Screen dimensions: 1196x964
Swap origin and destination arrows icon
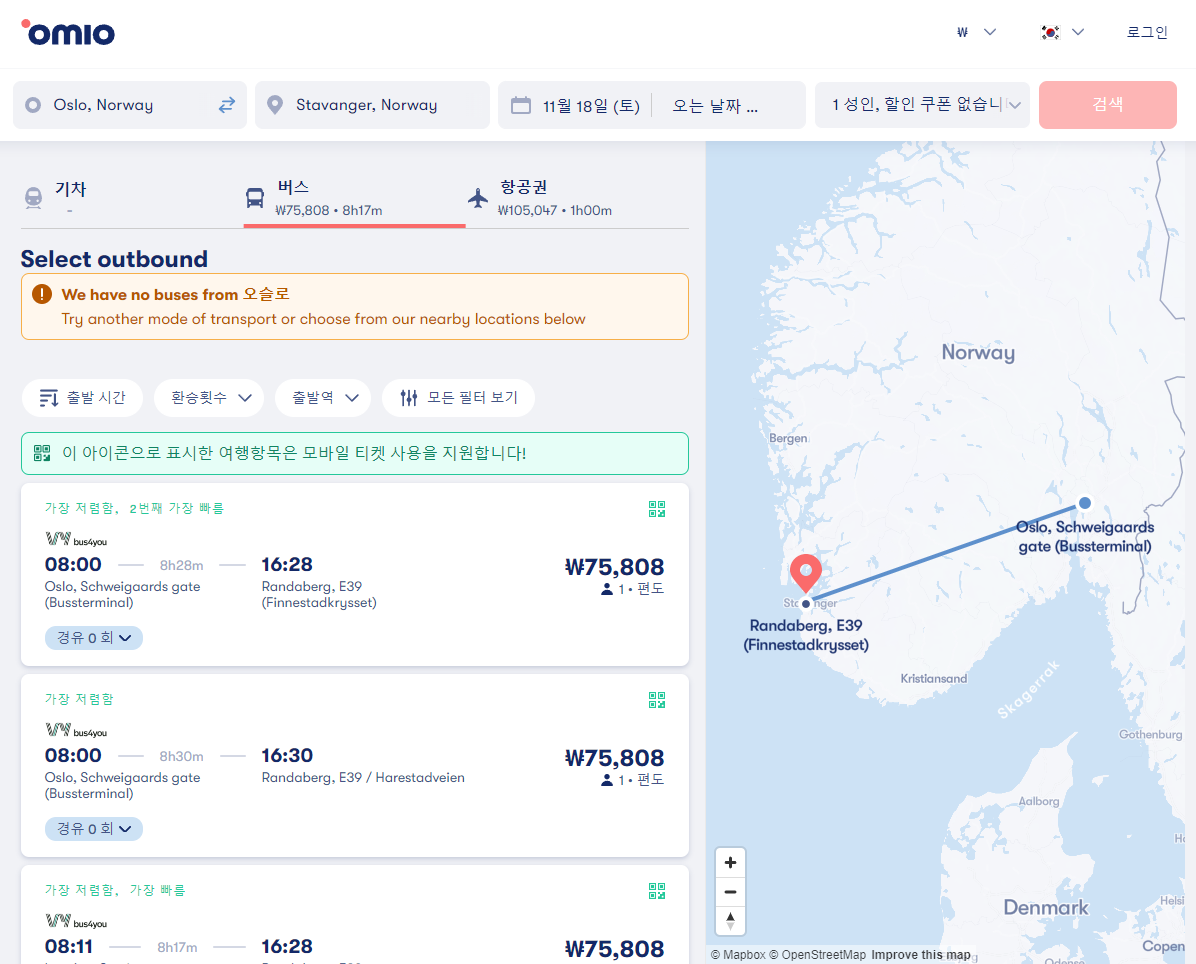pyautogui.click(x=227, y=105)
